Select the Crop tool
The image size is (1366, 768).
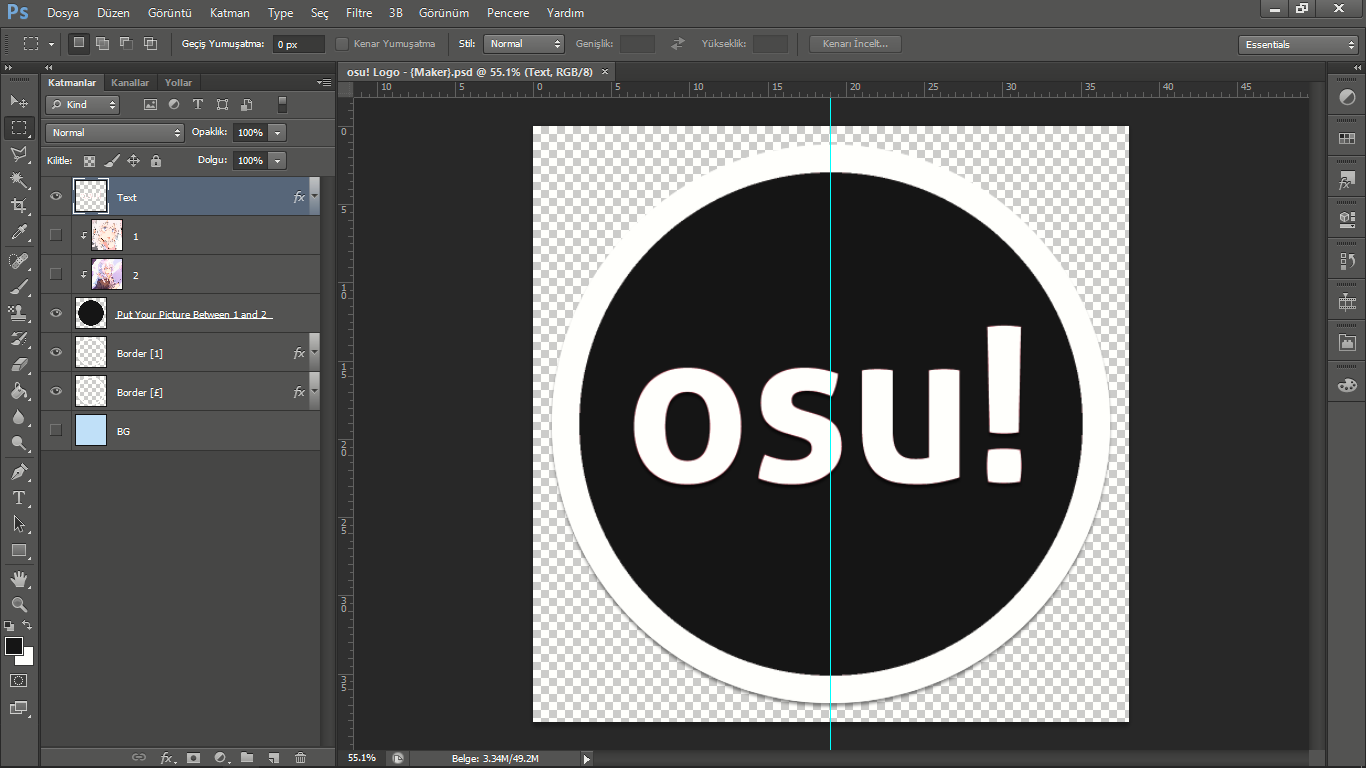pos(19,206)
